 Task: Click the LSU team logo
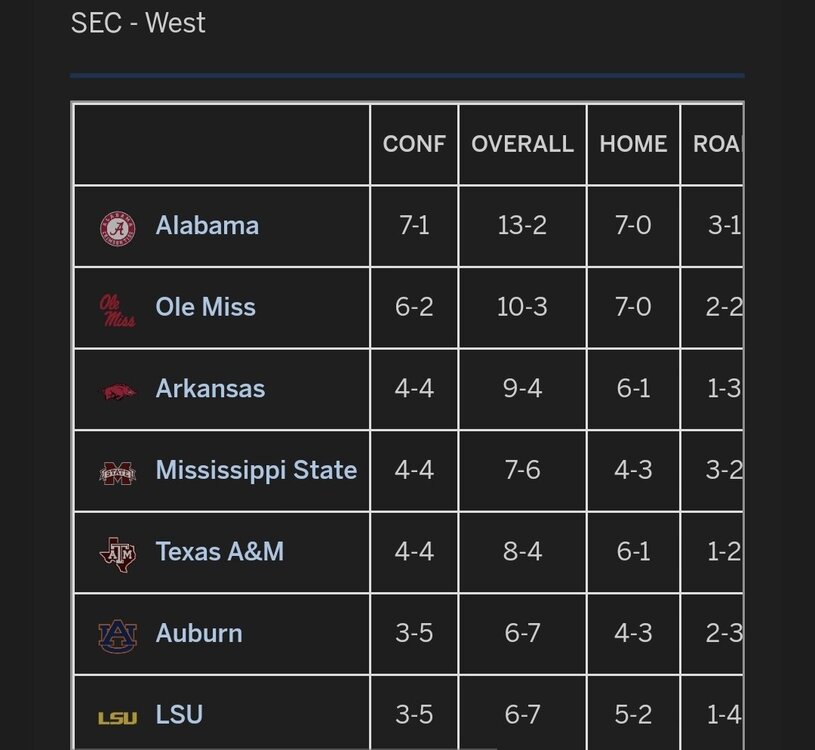[117, 717]
